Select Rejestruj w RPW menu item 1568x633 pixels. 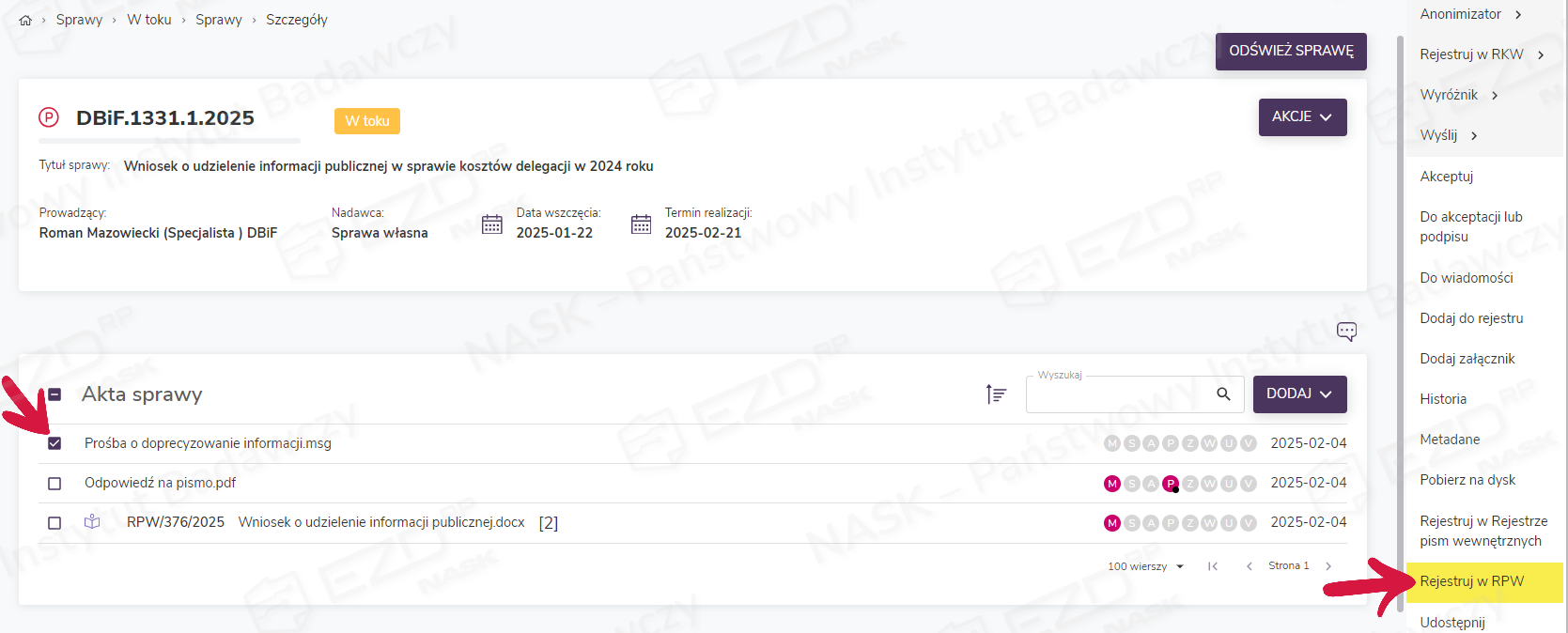coord(1471,581)
